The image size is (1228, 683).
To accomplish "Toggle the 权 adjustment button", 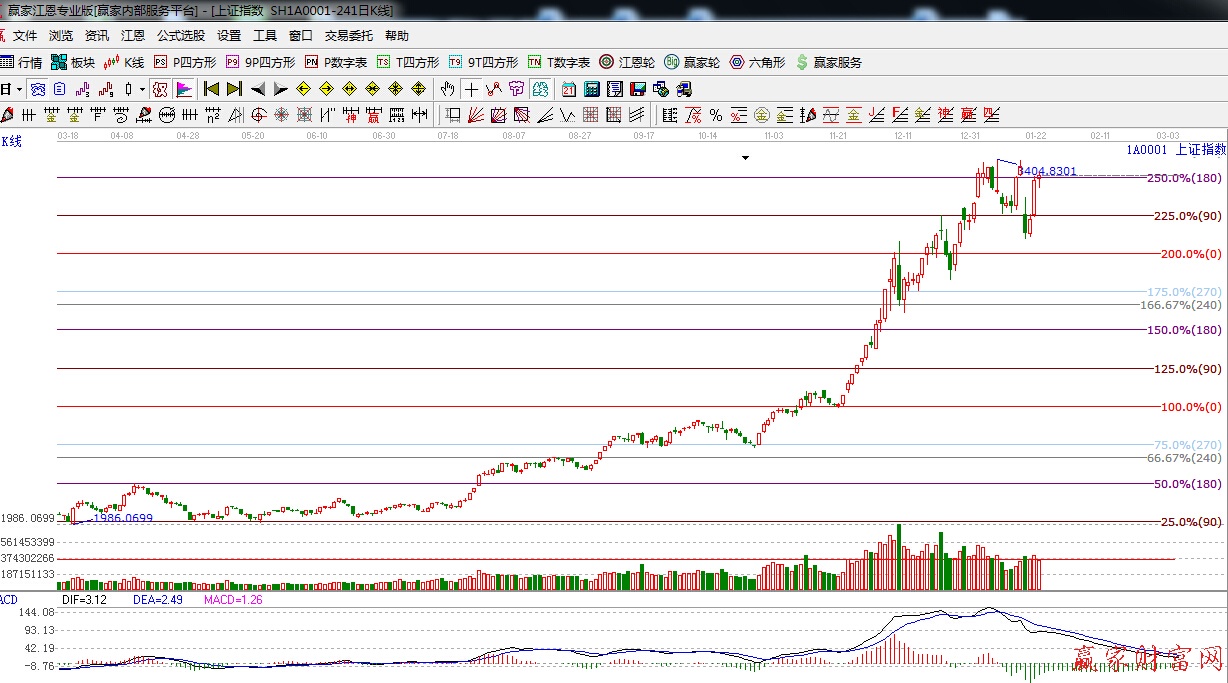I will point(160,89).
